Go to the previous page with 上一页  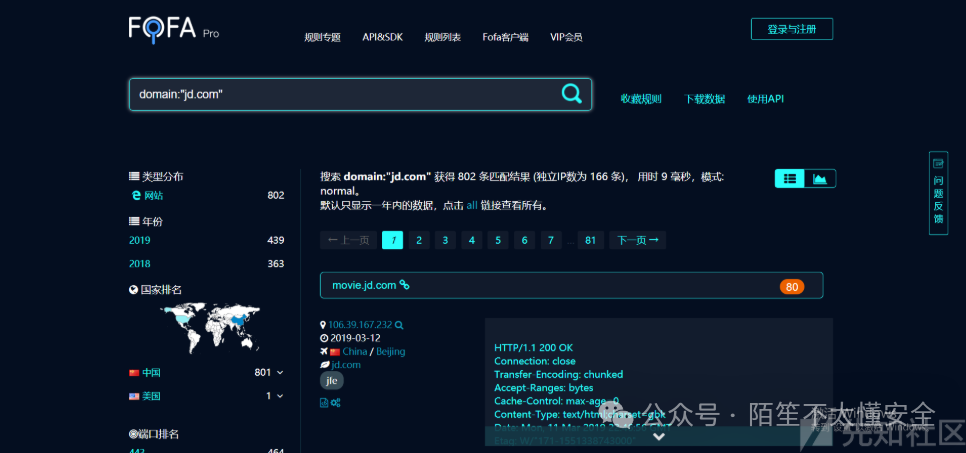[348, 240]
